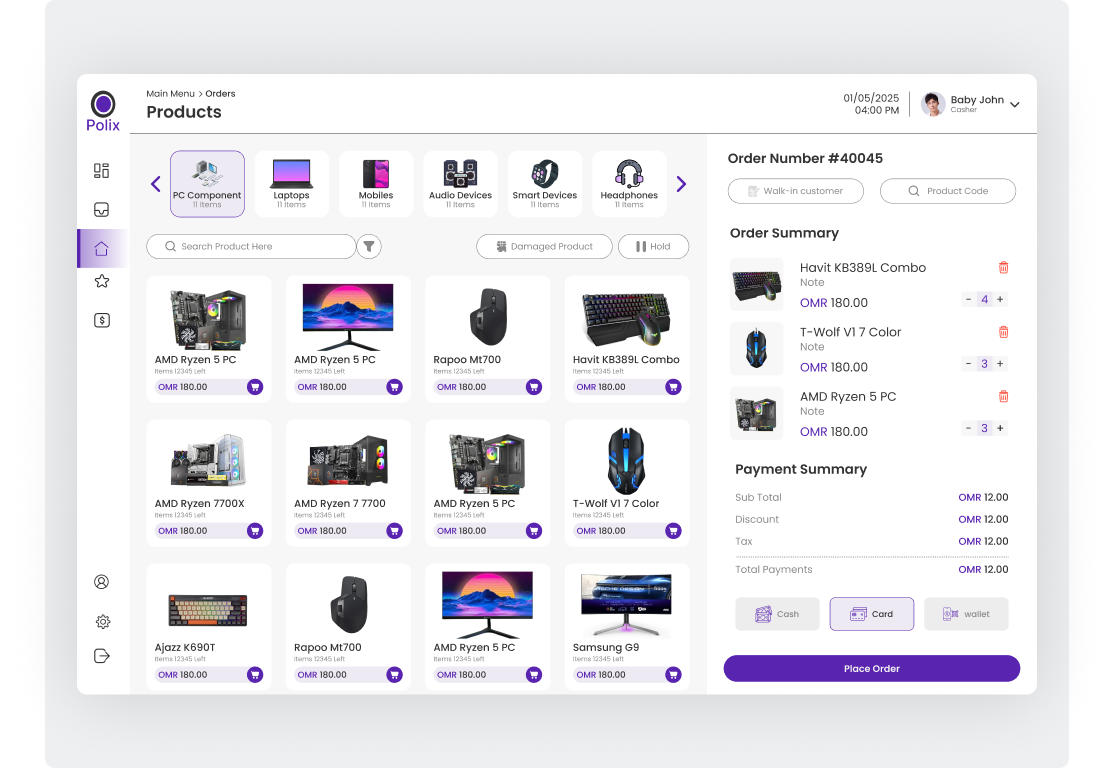Click the 01/05/2025 date text
Screen dimensions: 1114x776
pos(871,98)
